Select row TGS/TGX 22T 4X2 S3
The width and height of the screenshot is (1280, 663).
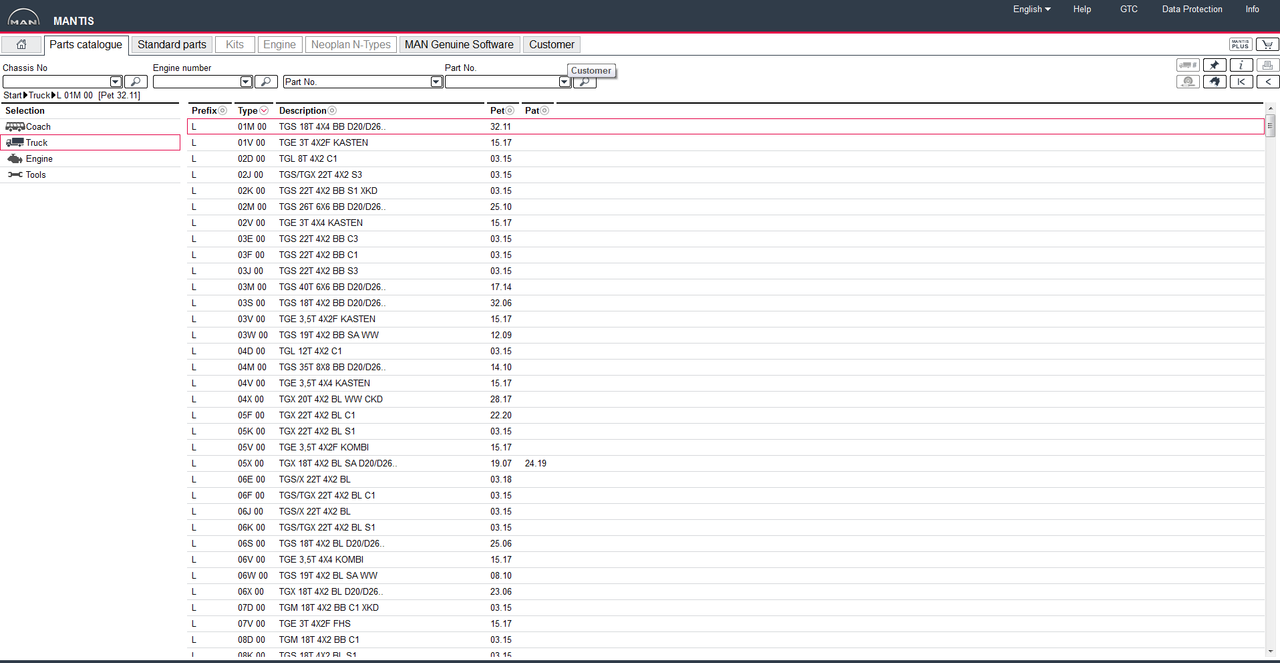pos(726,175)
